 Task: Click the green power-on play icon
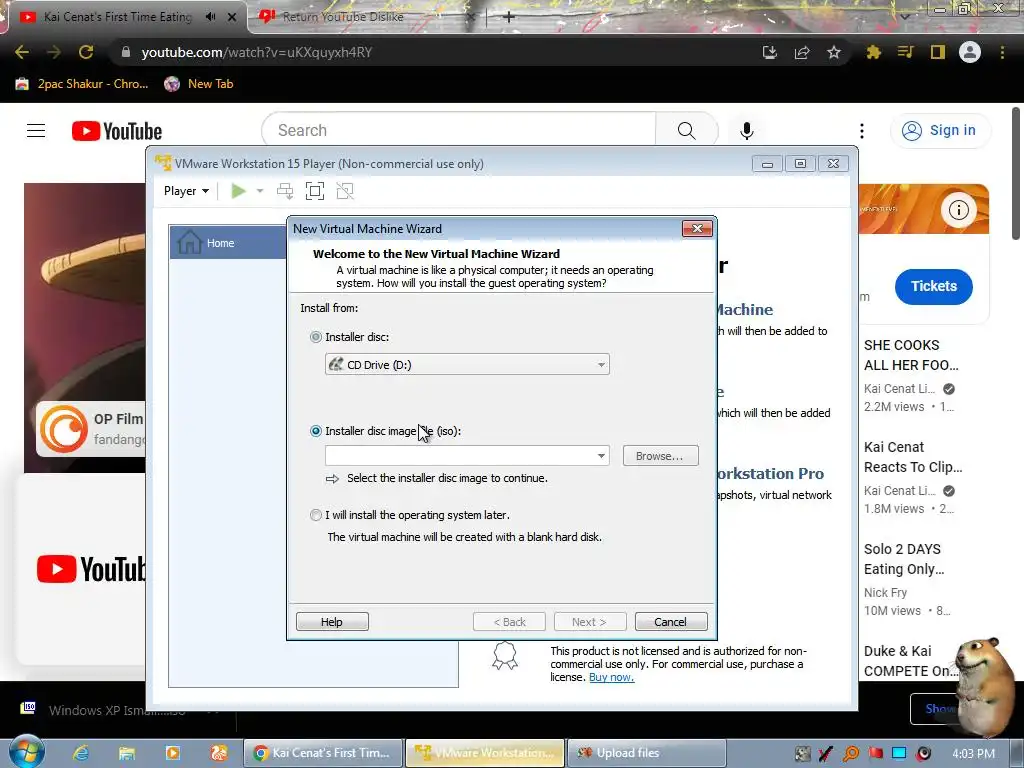[x=238, y=191]
